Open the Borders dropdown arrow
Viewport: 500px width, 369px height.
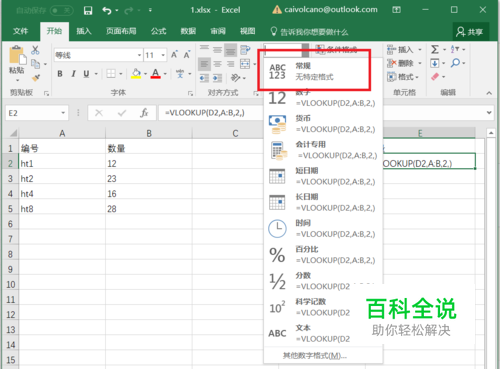(121, 74)
